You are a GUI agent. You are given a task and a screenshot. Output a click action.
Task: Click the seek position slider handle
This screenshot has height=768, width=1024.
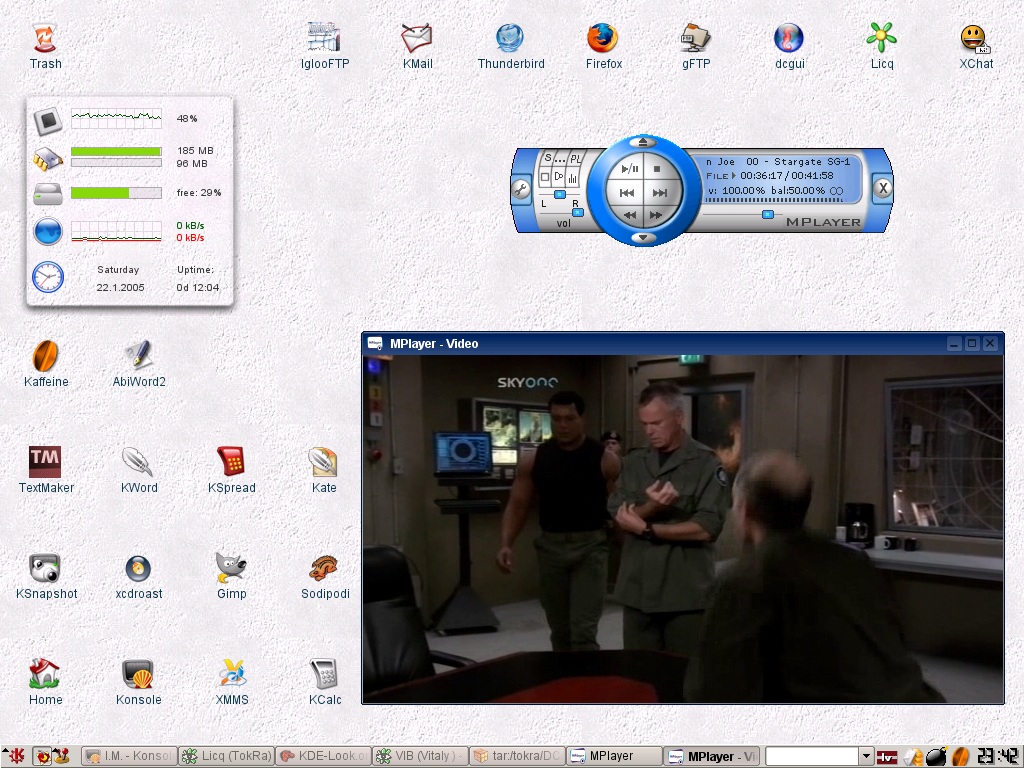click(768, 214)
